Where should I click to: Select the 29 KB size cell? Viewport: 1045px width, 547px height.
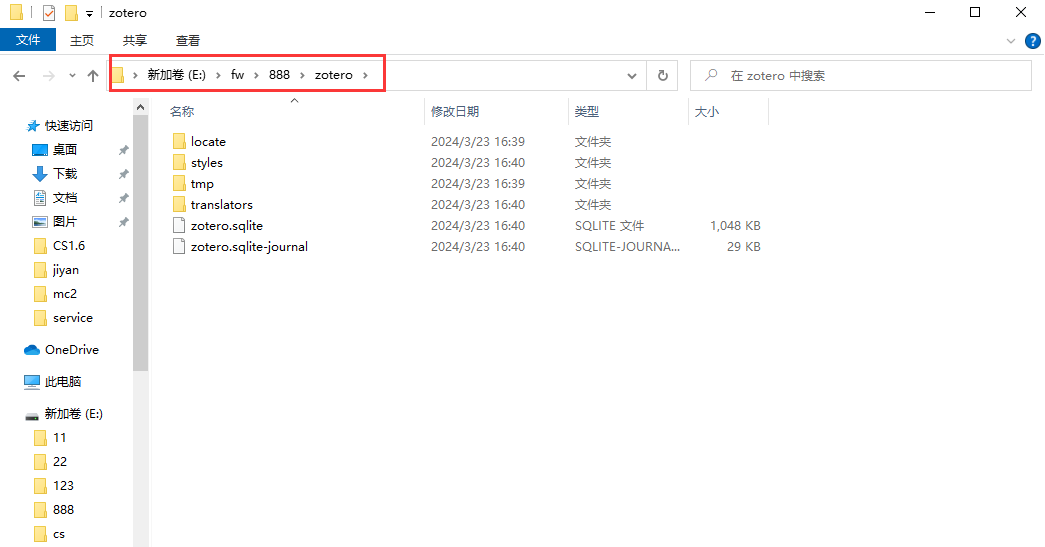[x=743, y=247]
